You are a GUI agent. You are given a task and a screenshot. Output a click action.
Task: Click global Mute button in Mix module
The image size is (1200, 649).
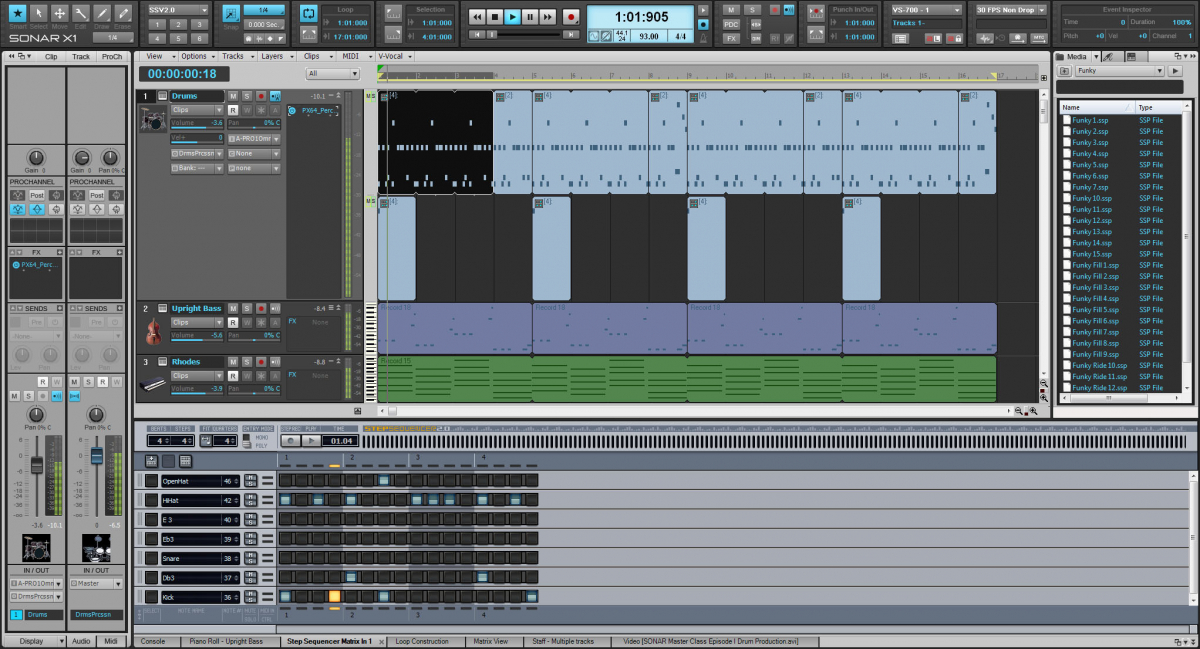pos(731,10)
